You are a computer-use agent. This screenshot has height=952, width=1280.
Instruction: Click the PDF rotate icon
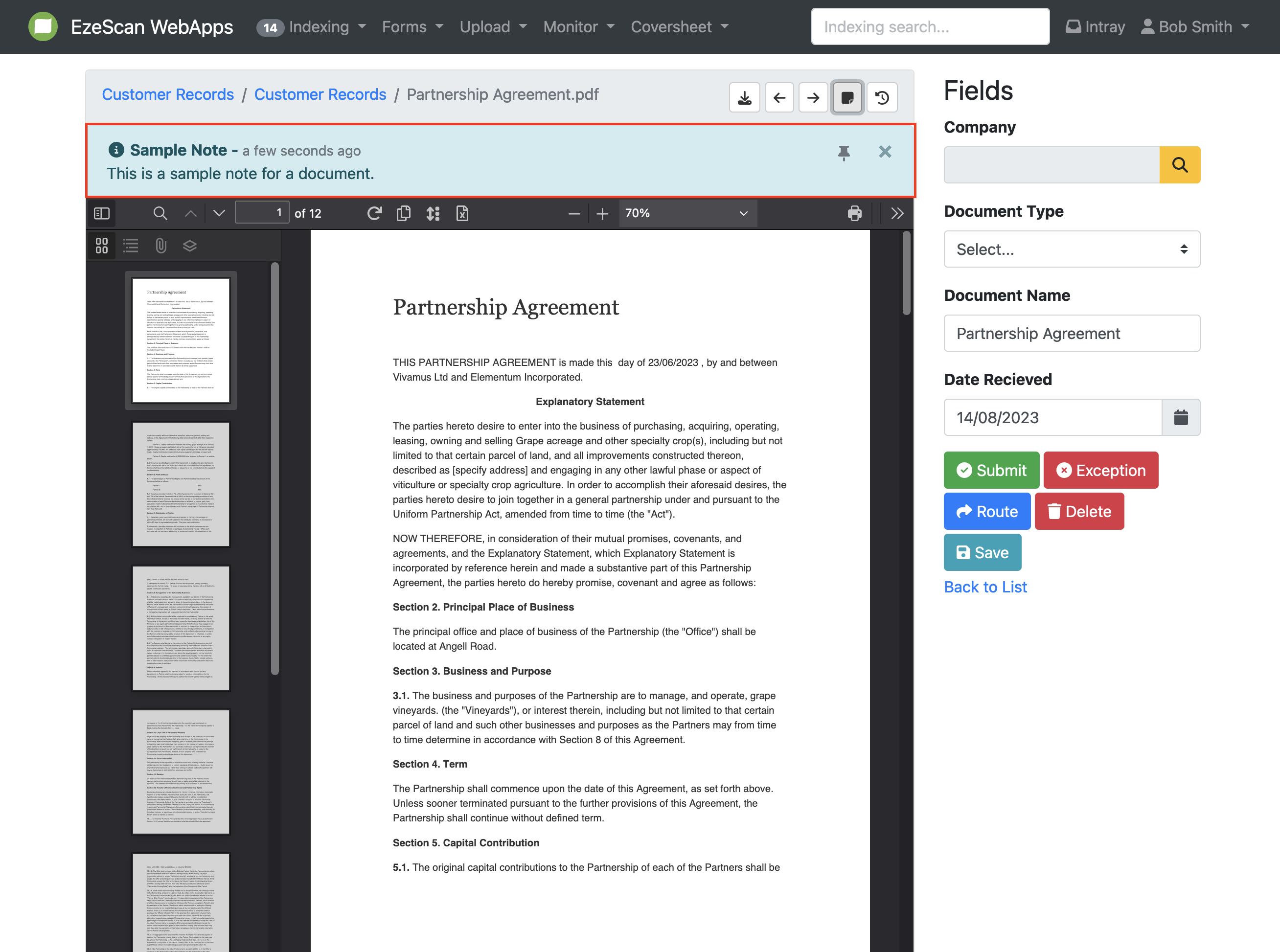374,213
